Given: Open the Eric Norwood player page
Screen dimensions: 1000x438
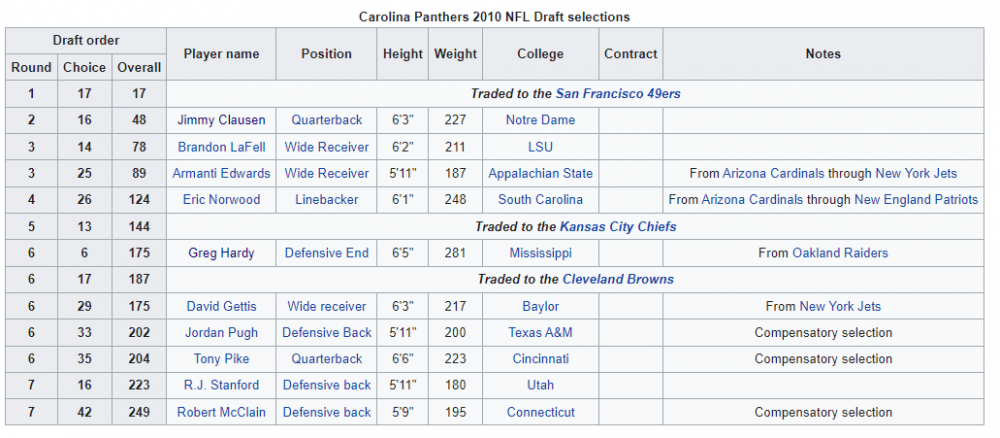Looking at the screenshot, I should pyautogui.click(x=221, y=200).
